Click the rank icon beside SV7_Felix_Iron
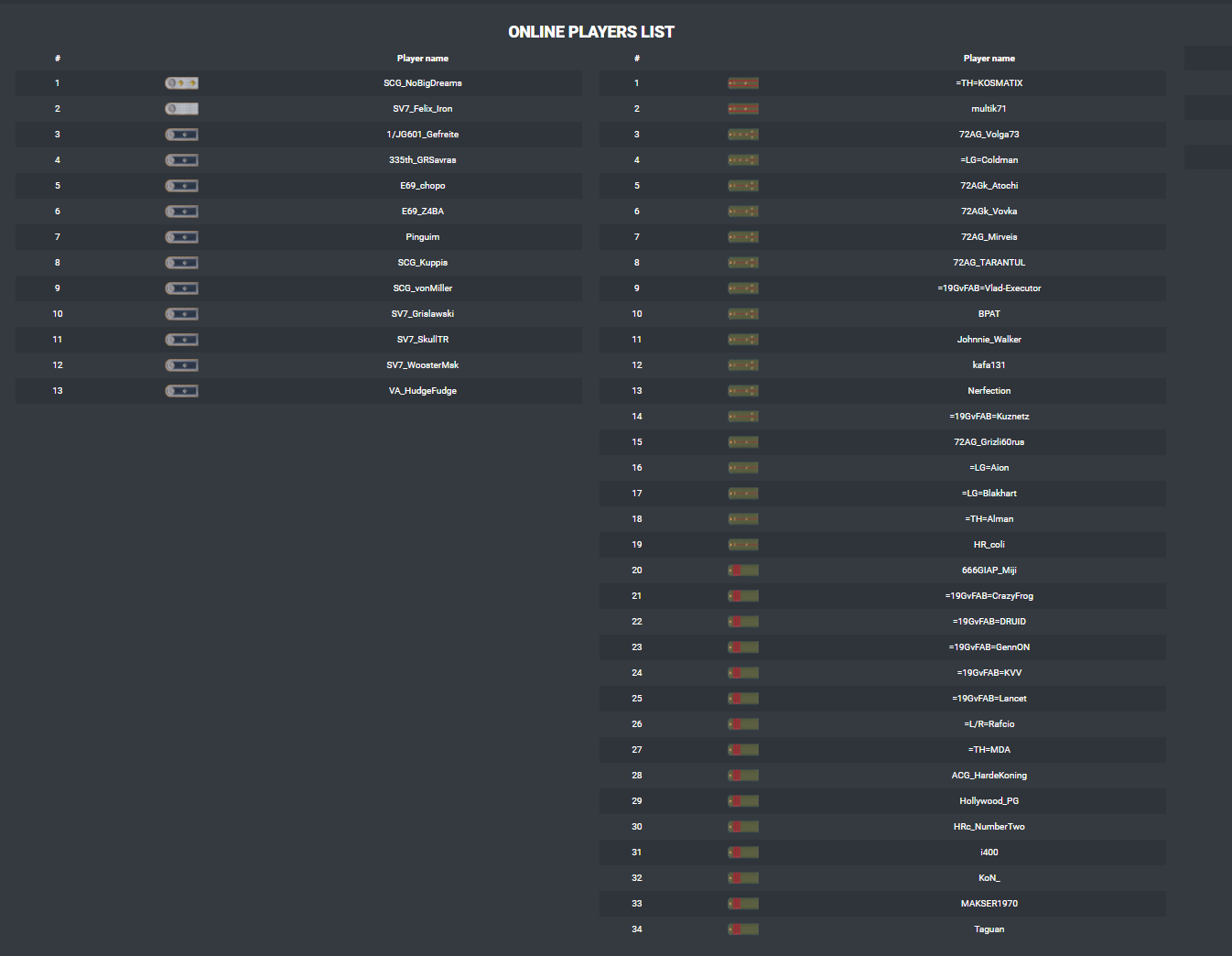Image resolution: width=1232 pixels, height=956 pixels. click(181, 109)
